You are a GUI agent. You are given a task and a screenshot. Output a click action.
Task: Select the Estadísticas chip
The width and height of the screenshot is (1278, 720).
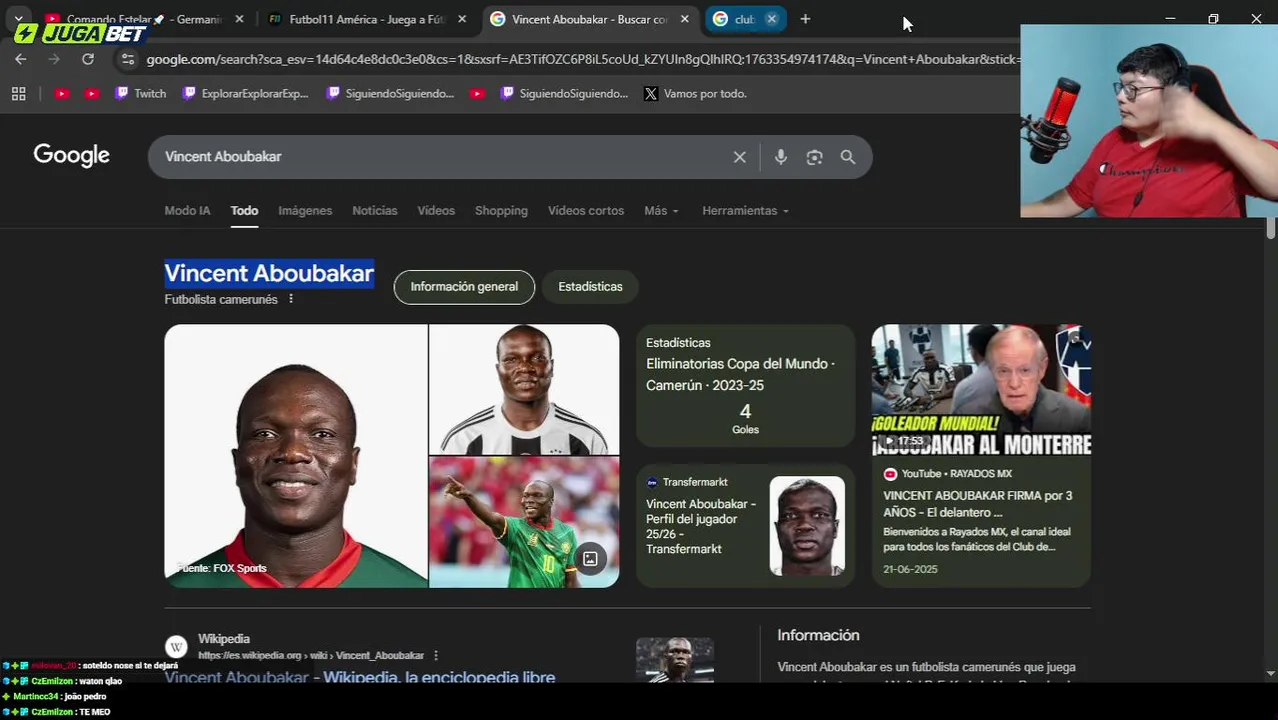pos(590,287)
